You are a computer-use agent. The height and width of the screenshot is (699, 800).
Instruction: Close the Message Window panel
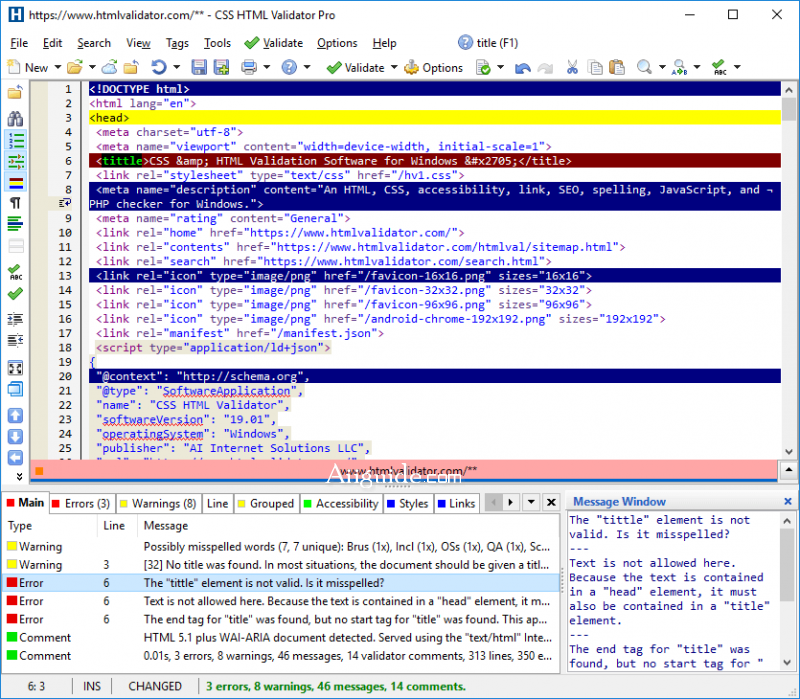(x=788, y=502)
